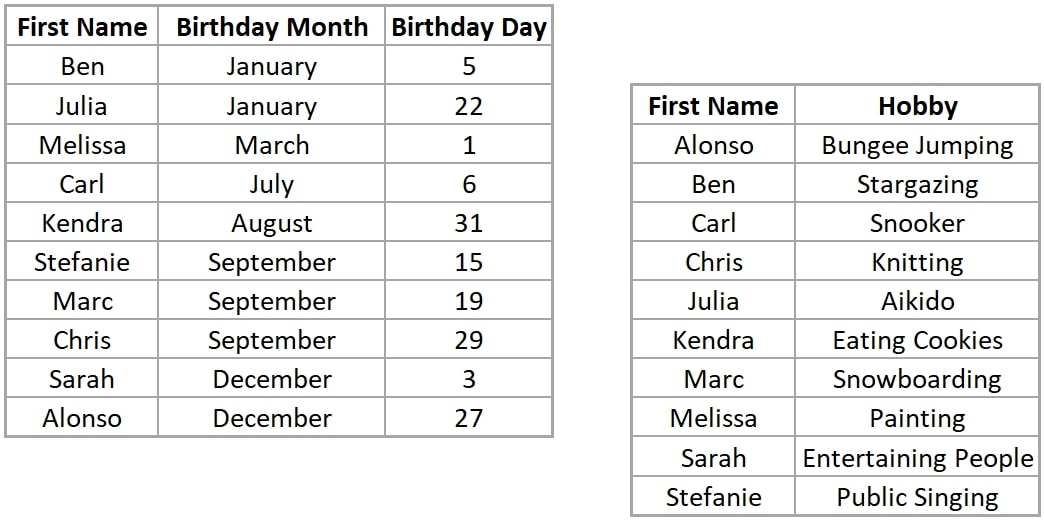Click the Painting hobby cell
The height and width of the screenshot is (521, 1044).
pyautogui.click(x=917, y=418)
